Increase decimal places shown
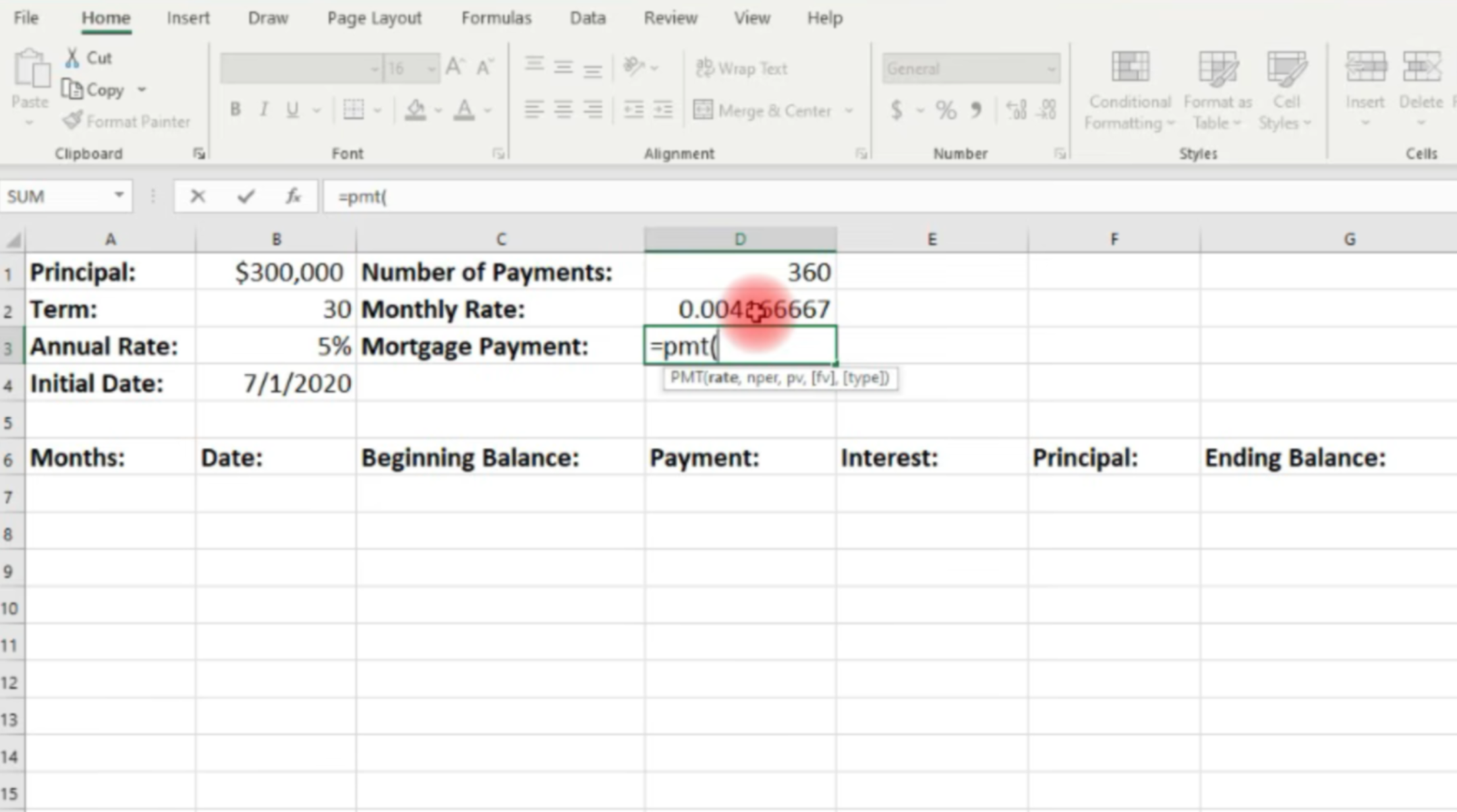 pyautogui.click(x=1016, y=110)
